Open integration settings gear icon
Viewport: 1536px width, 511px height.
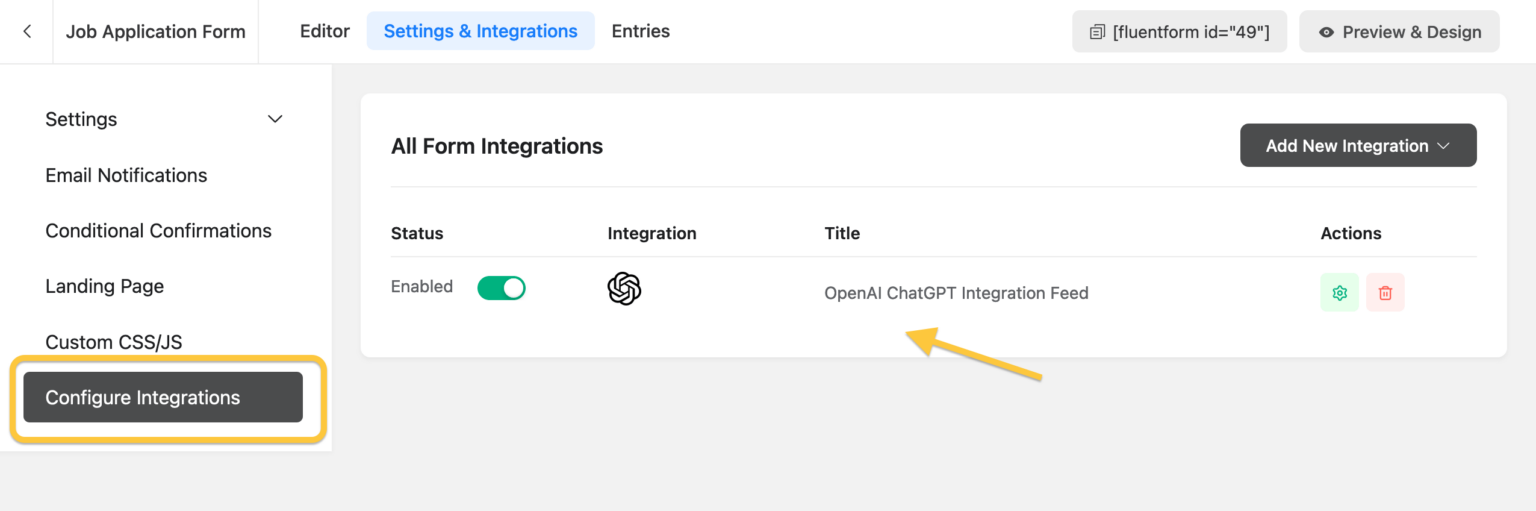(x=1339, y=293)
